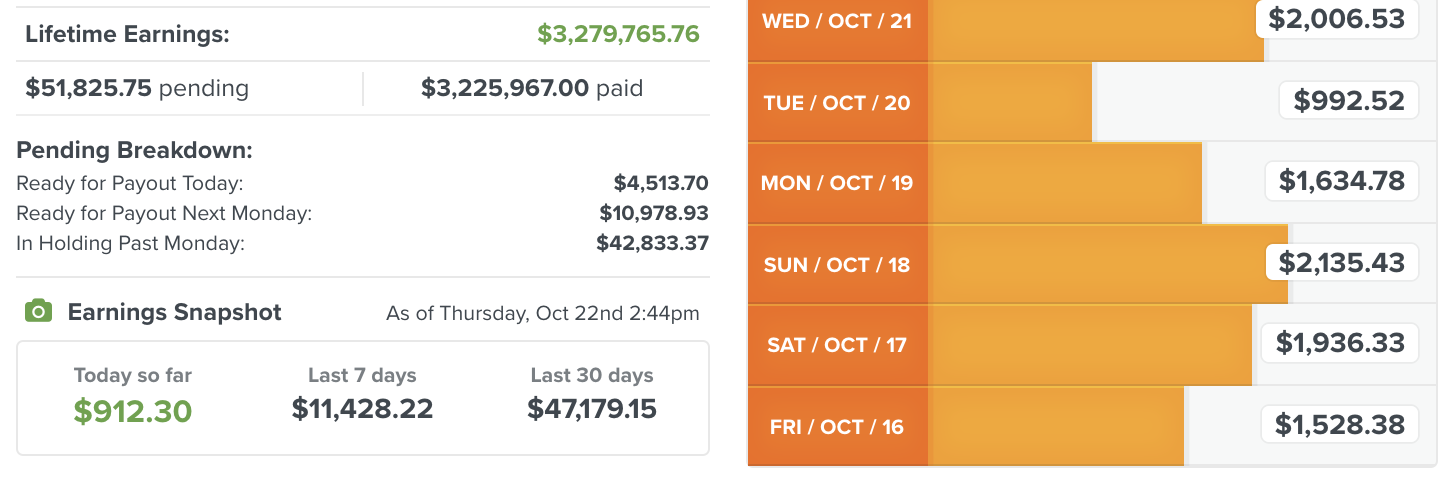This screenshot has height=490, width=1452.
Task: Select the Last 7 days earnings figure
Action: pyautogui.click(x=362, y=408)
